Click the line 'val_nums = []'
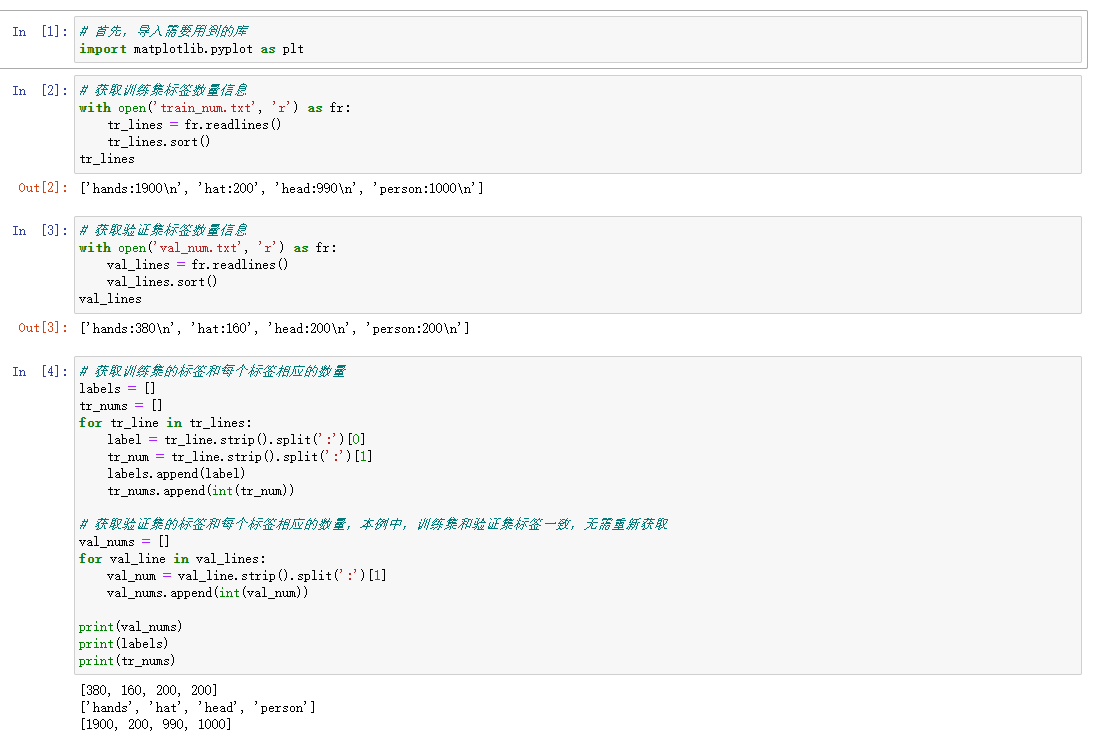The image size is (1102, 742). (x=124, y=541)
